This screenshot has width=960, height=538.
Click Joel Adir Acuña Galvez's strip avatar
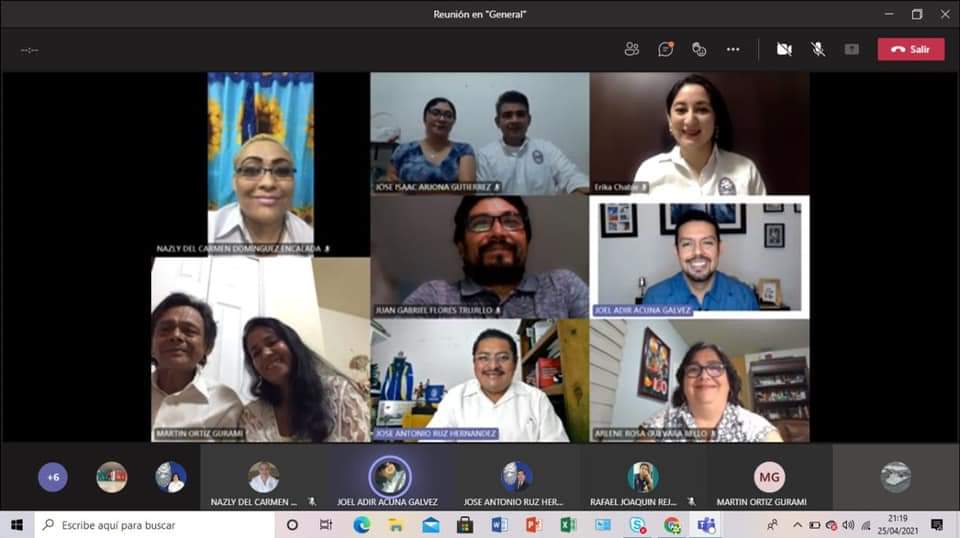[389, 476]
